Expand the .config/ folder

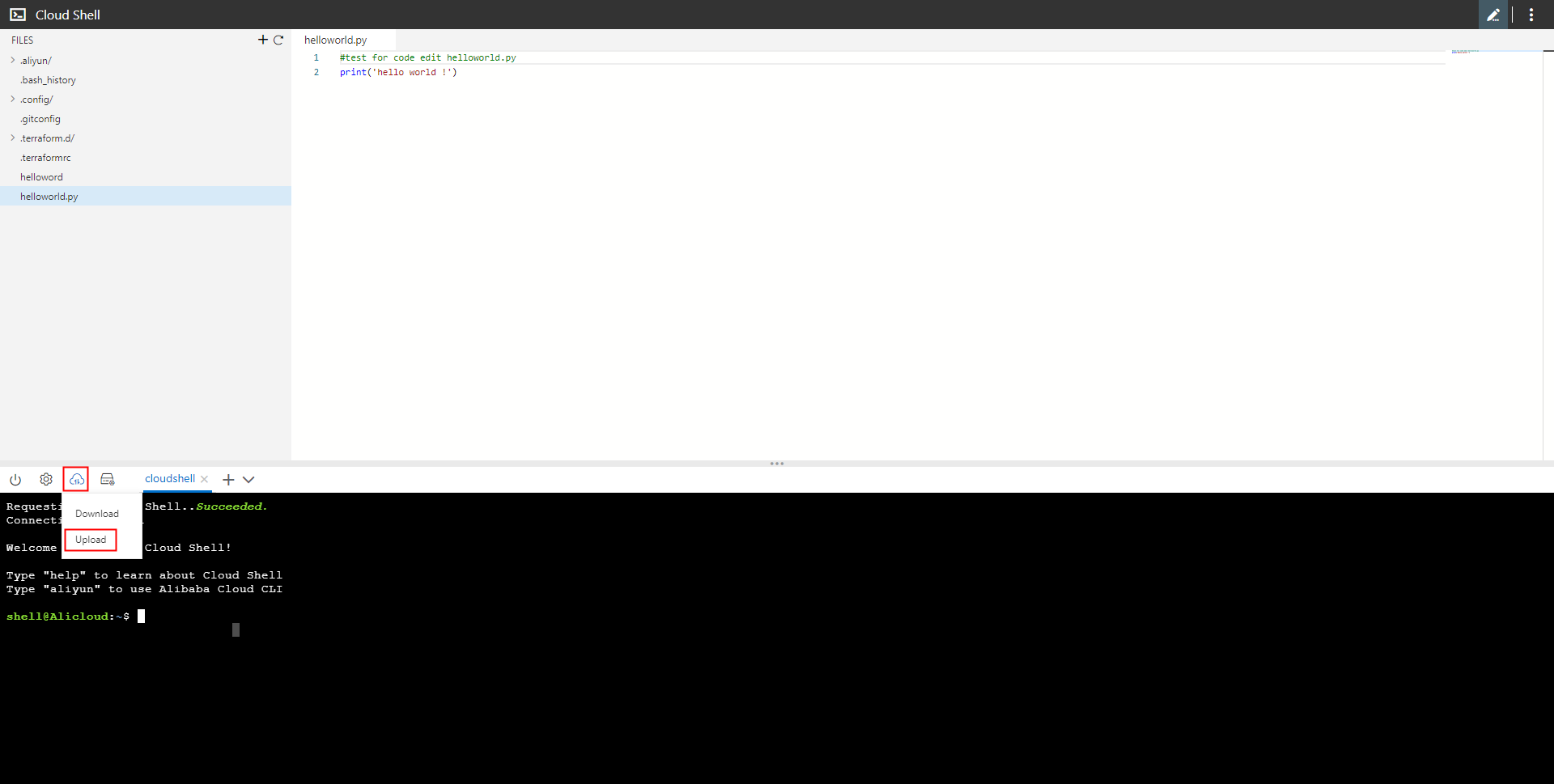(x=13, y=99)
